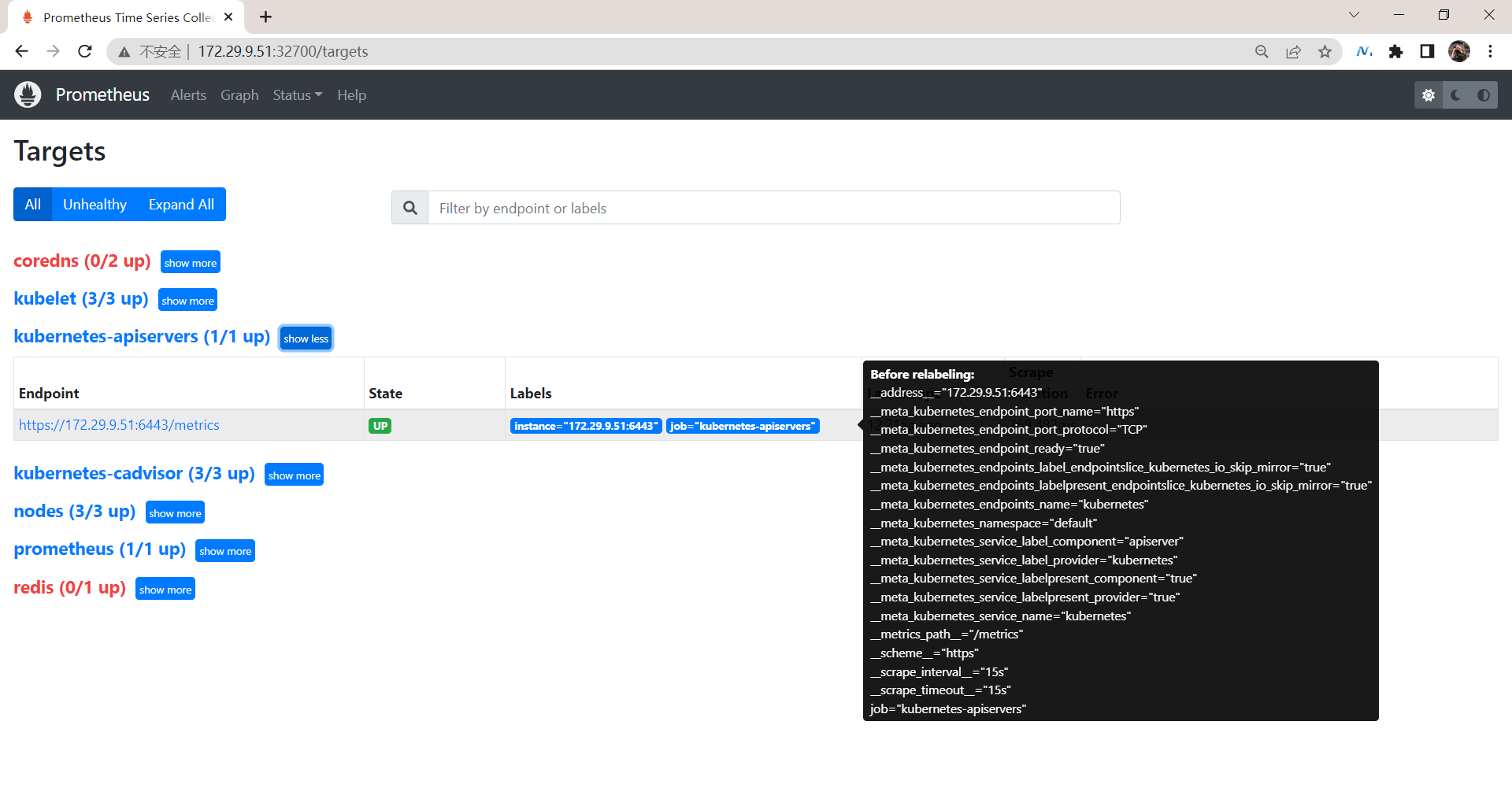Click the share page icon in the address bar
Screen dimensions: 1512x810
1293,51
